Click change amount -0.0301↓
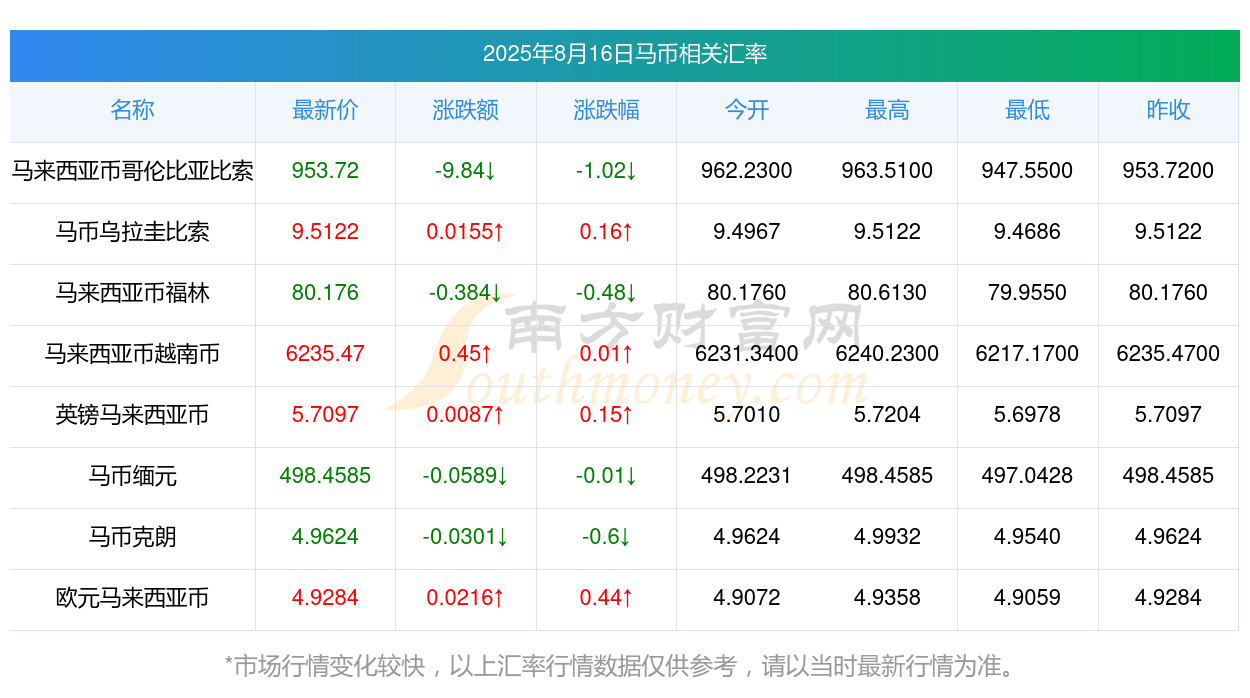 466,537
